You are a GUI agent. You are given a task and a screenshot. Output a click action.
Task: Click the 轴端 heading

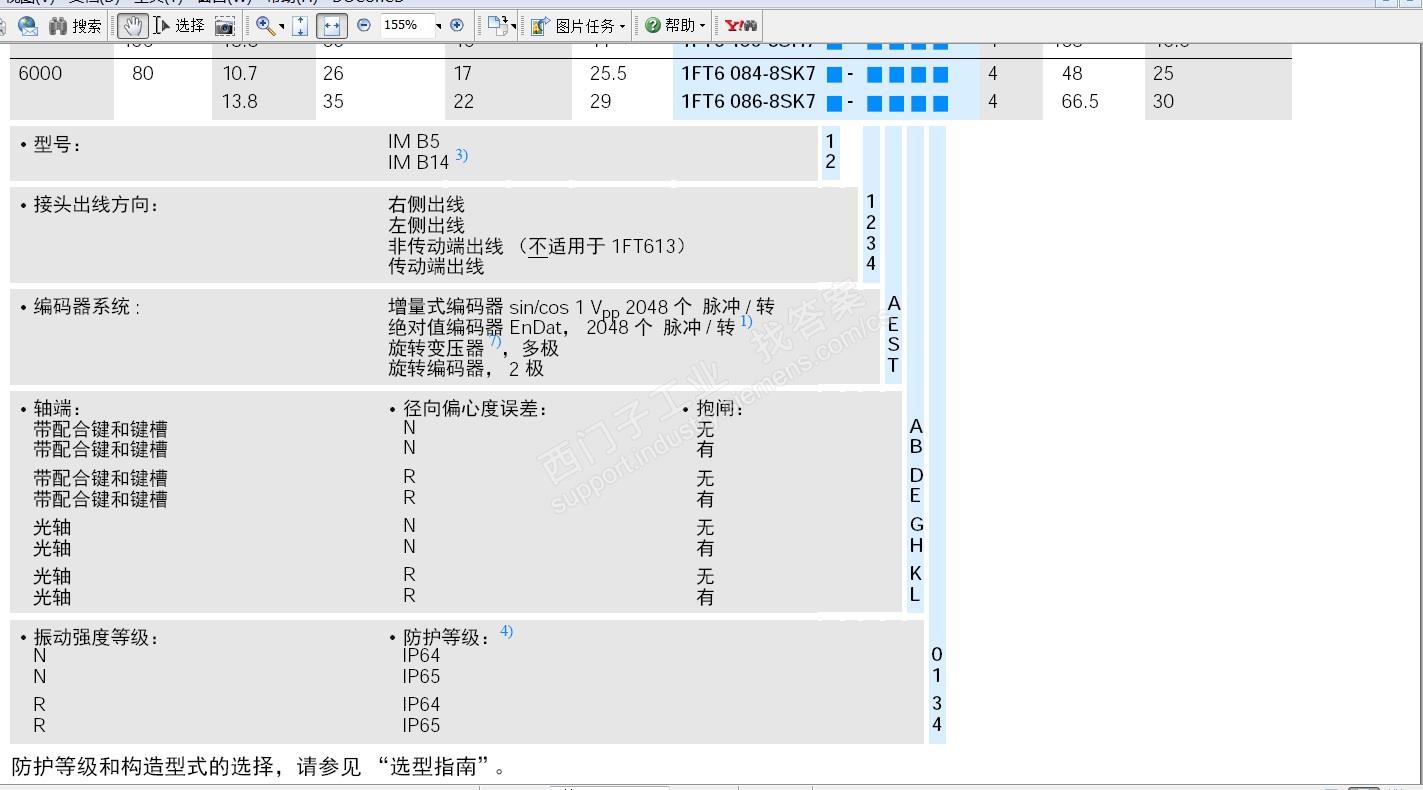57,408
